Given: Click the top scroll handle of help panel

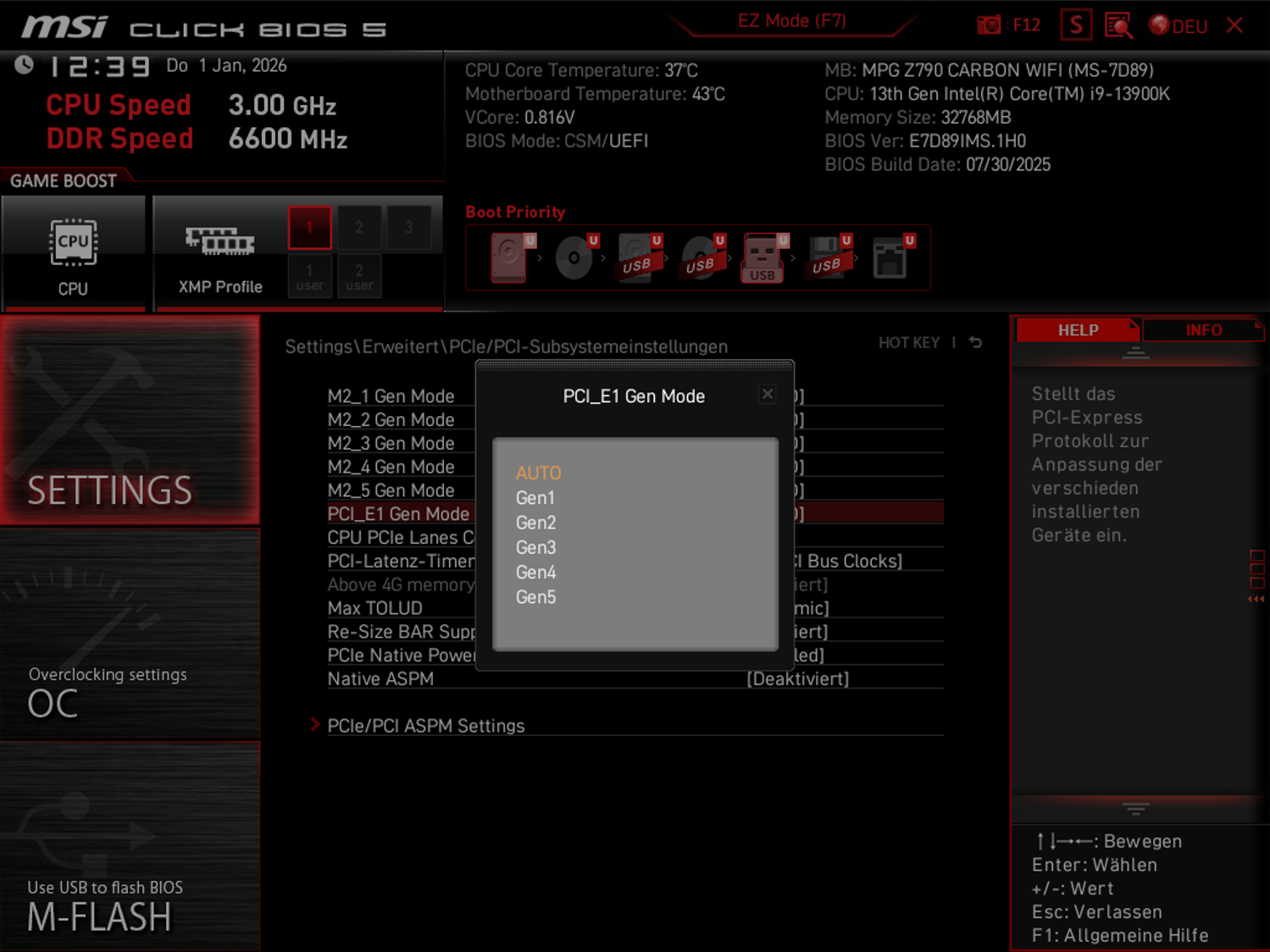Looking at the screenshot, I should click(1135, 353).
